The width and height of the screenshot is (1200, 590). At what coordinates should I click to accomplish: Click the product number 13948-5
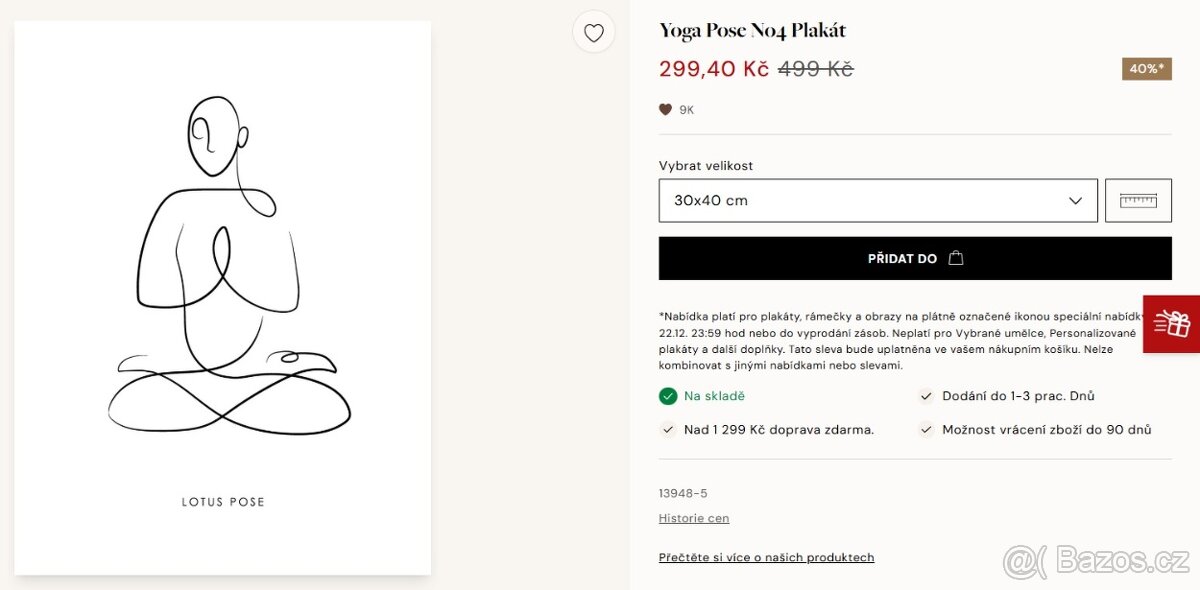(x=683, y=493)
